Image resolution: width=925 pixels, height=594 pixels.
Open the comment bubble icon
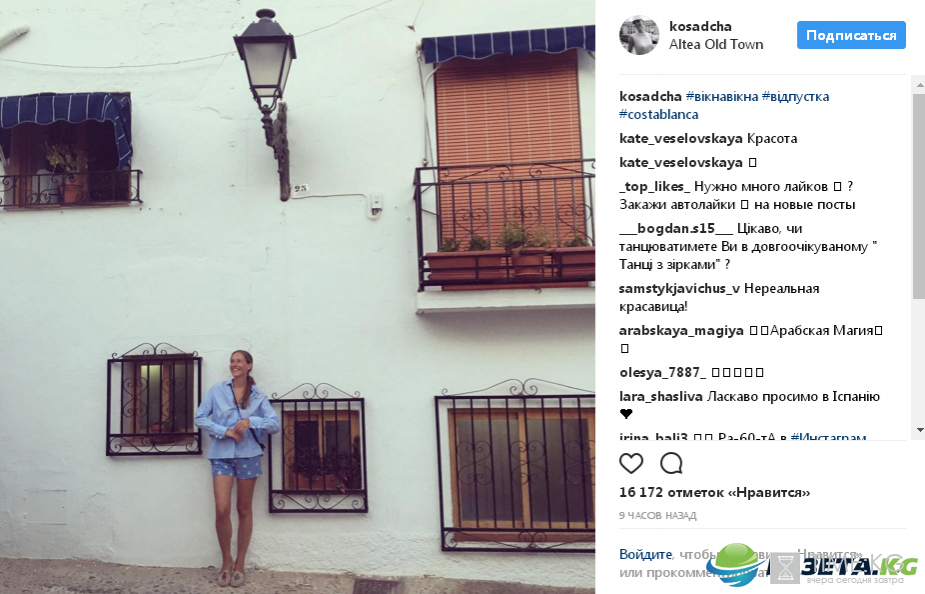pos(671,464)
